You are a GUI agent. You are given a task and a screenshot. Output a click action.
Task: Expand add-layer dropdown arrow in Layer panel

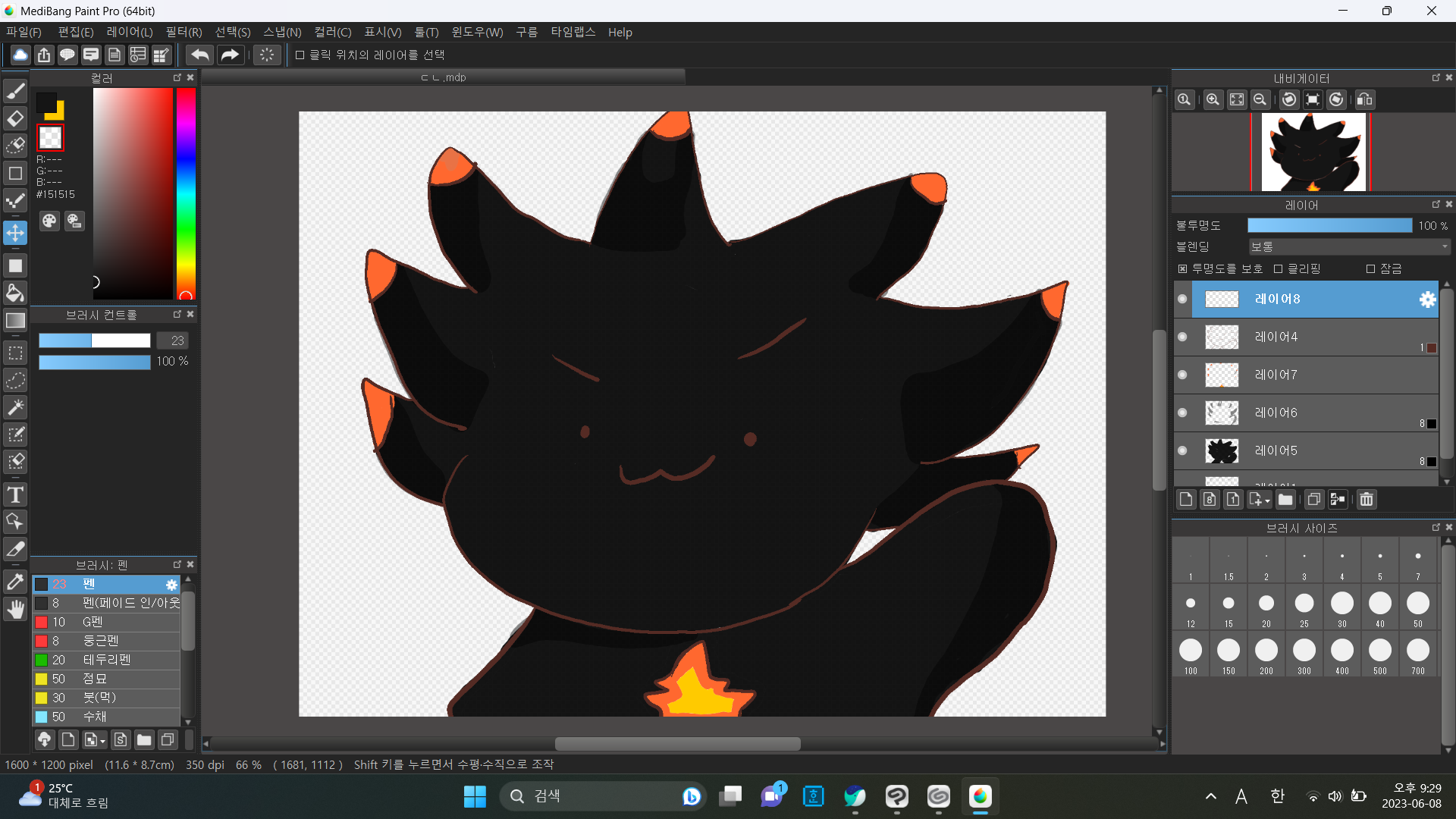(1267, 500)
